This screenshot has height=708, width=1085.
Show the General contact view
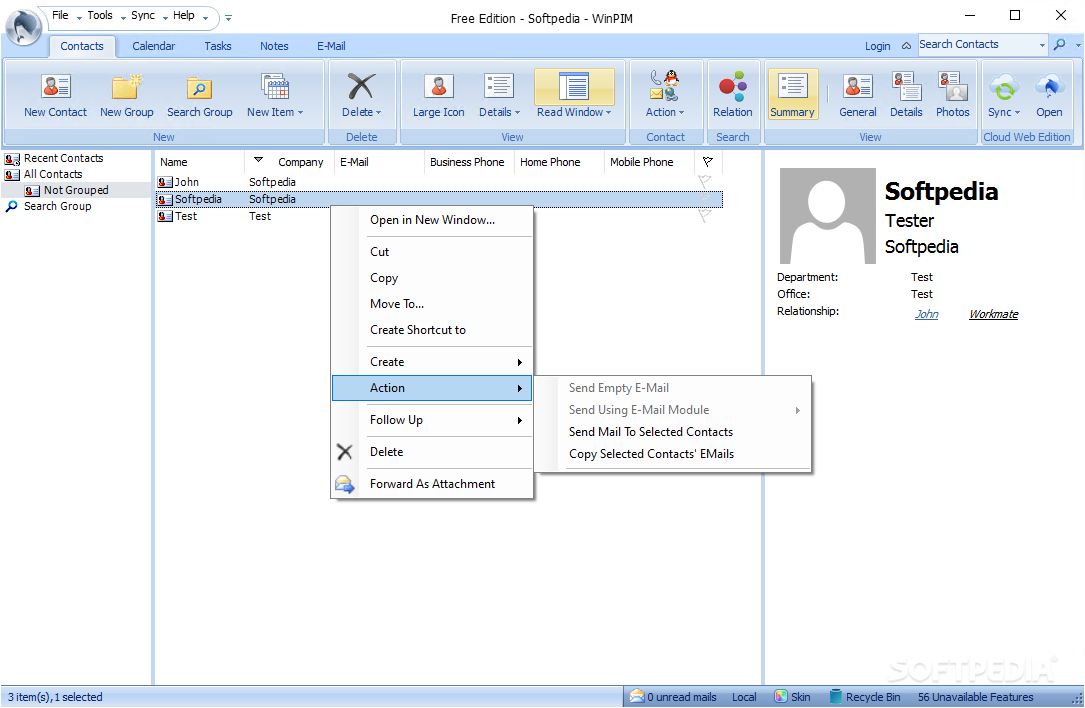tap(857, 96)
